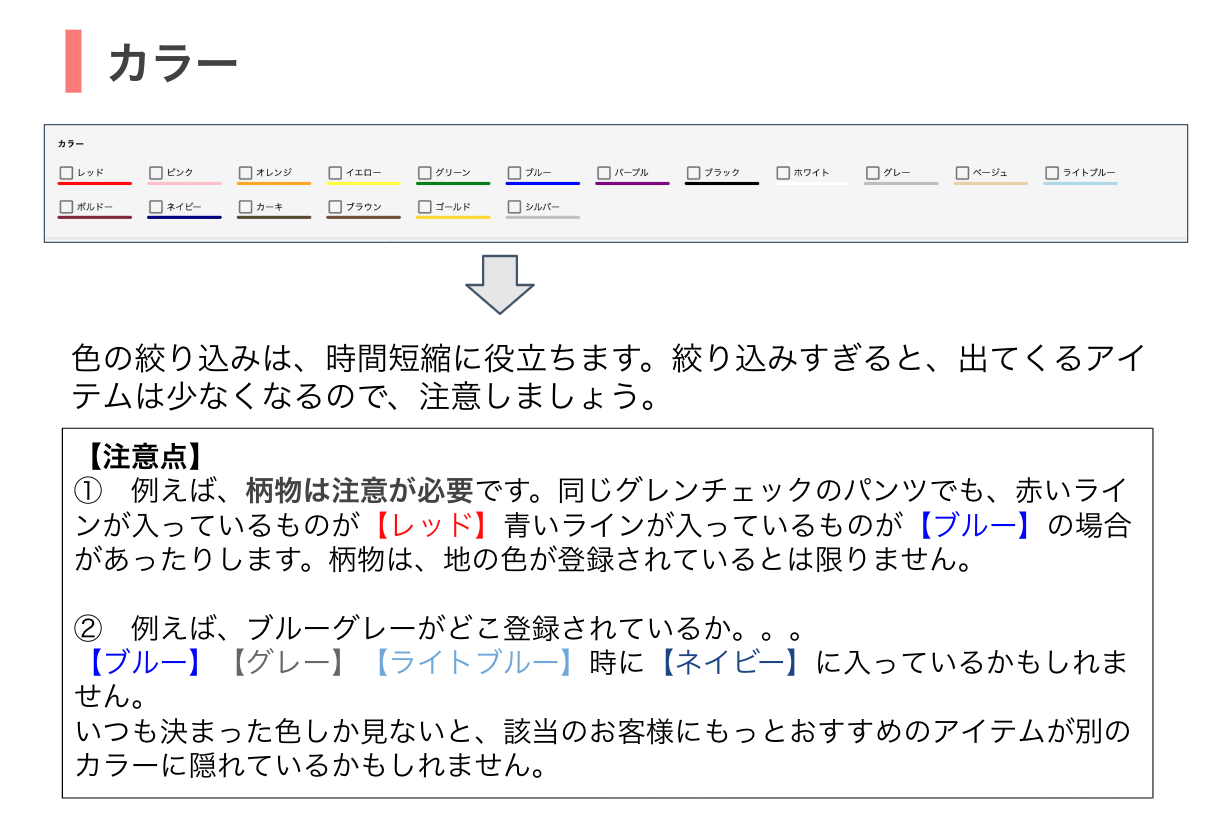1216x824 pixels.
Task: Click the large downward arrow graphic
Action: click(x=500, y=283)
